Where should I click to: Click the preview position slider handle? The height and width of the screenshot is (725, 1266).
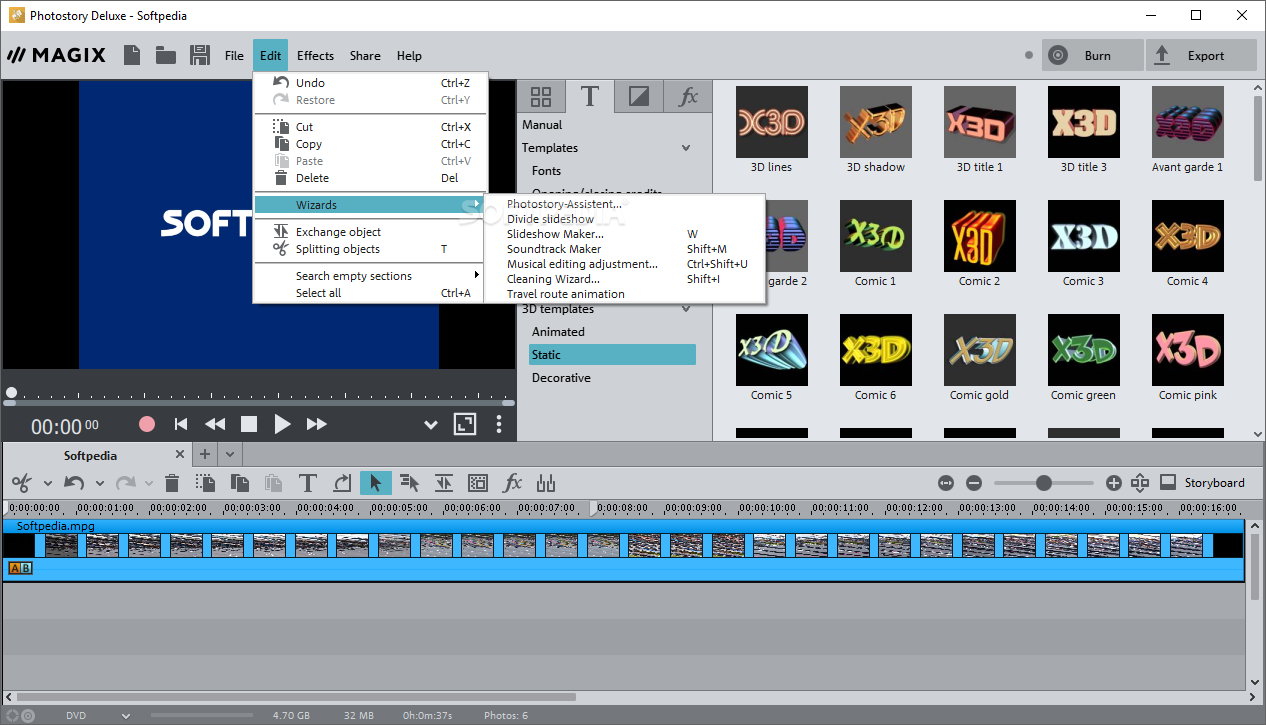(x=11, y=393)
